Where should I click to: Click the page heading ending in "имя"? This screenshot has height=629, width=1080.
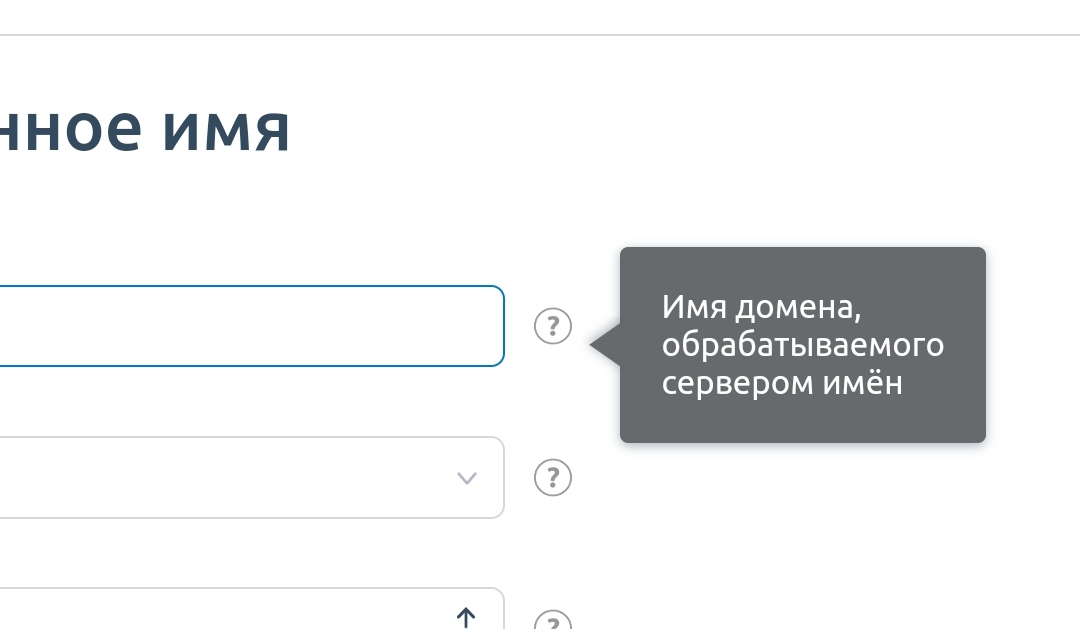(145, 130)
